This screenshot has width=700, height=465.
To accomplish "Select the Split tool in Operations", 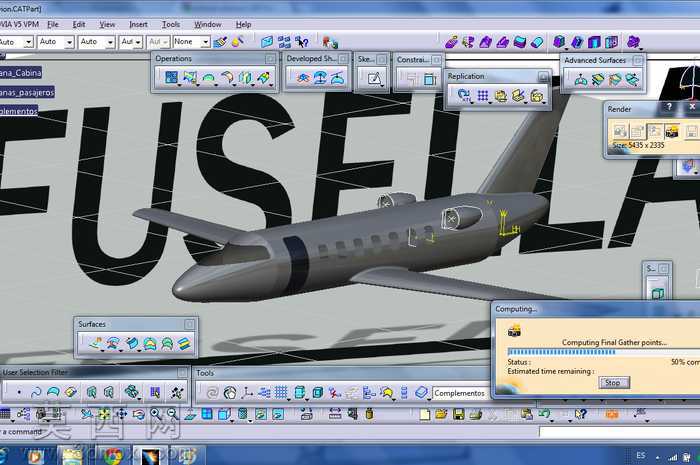I will (190, 78).
